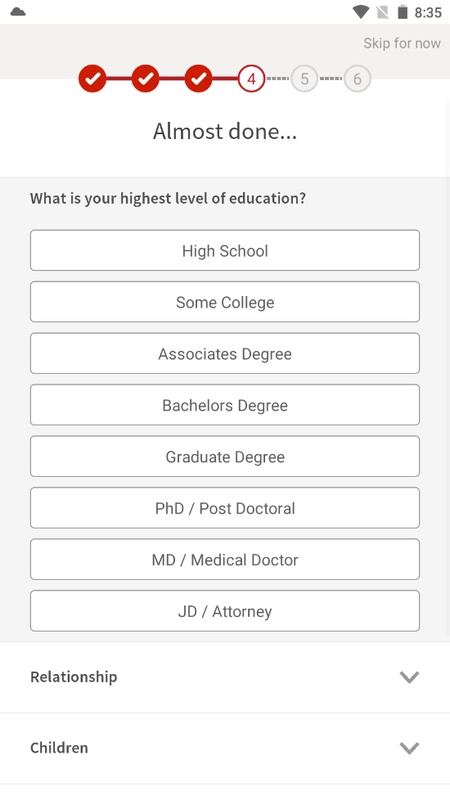Screen dimensions: 450x800
Task: Tap the cloud icon in status bar
Action: (18, 12)
